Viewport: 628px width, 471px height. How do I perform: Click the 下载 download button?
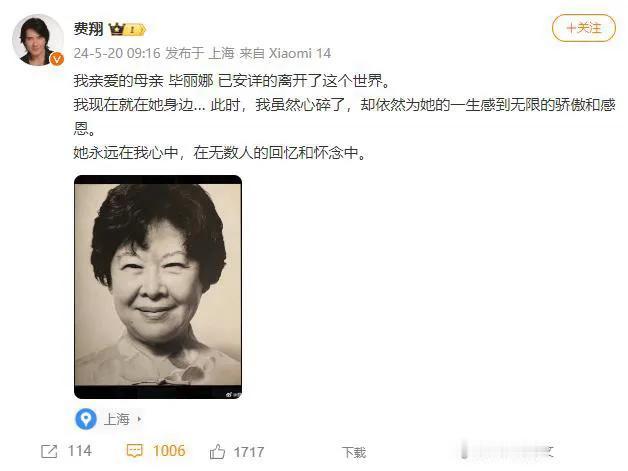[354, 453]
